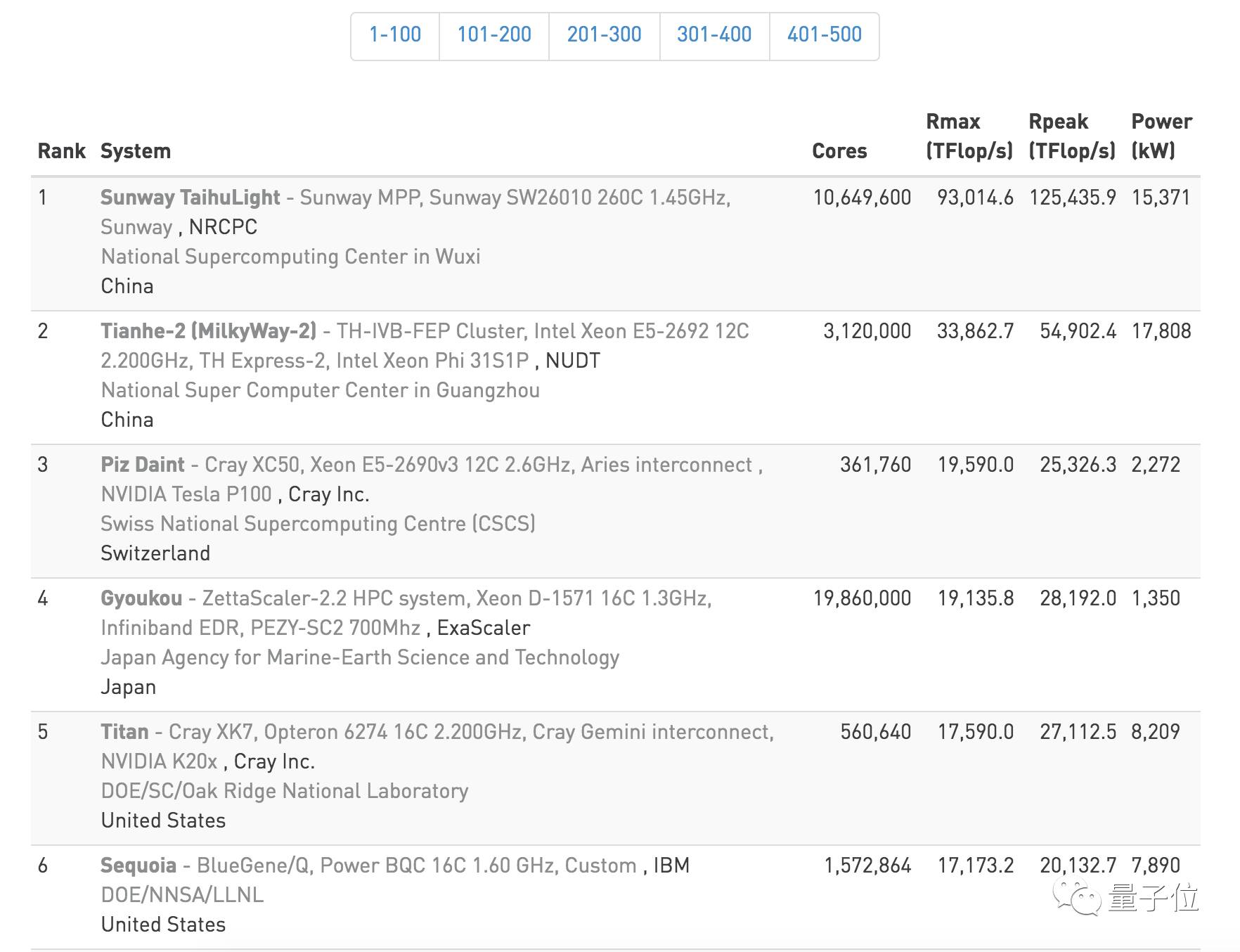Open DOE/SC/Oak Ridge National Laboratory link
The image size is (1240, 952).
tap(285, 791)
